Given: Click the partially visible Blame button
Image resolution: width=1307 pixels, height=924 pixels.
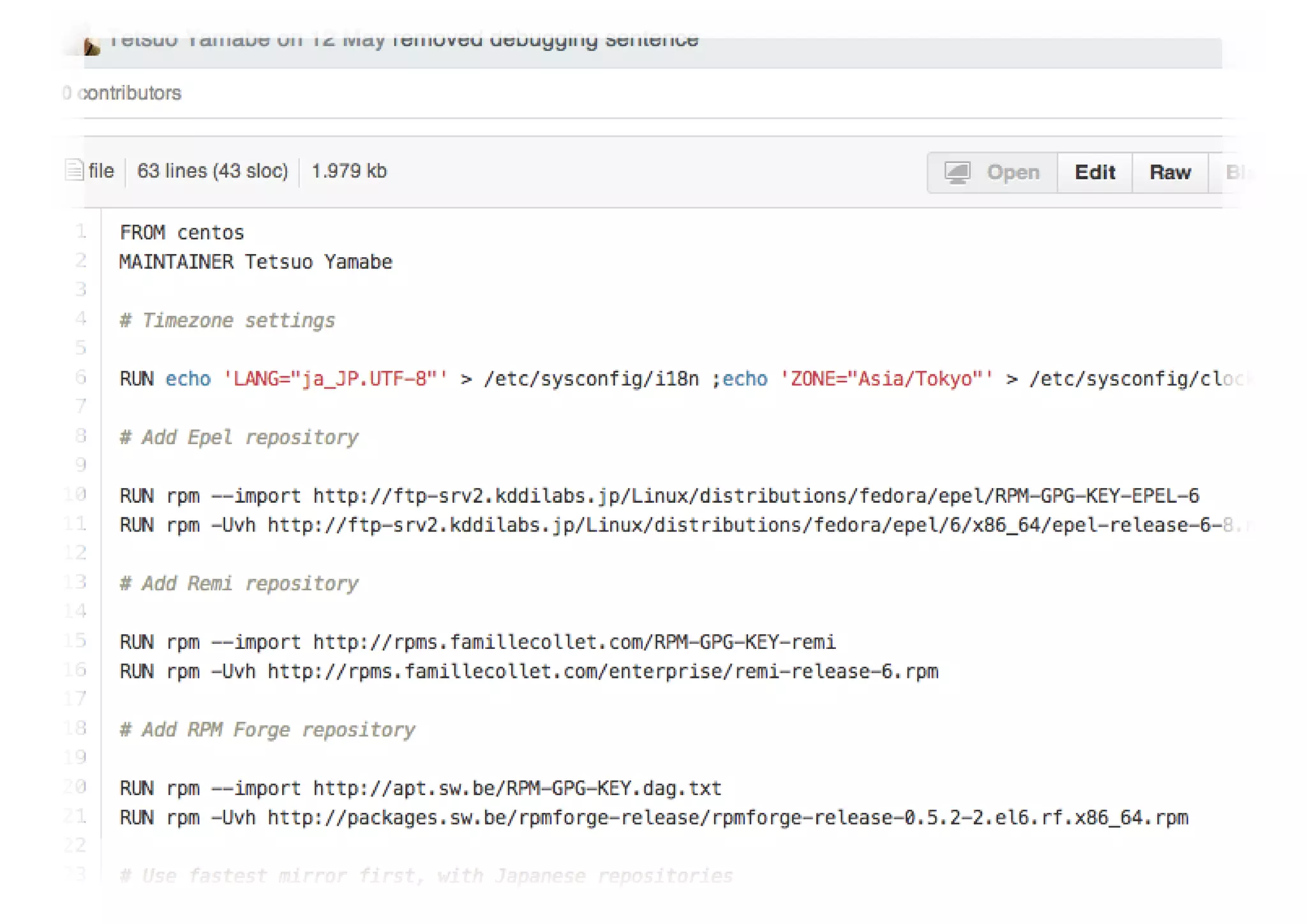Looking at the screenshot, I should tap(1234, 172).
